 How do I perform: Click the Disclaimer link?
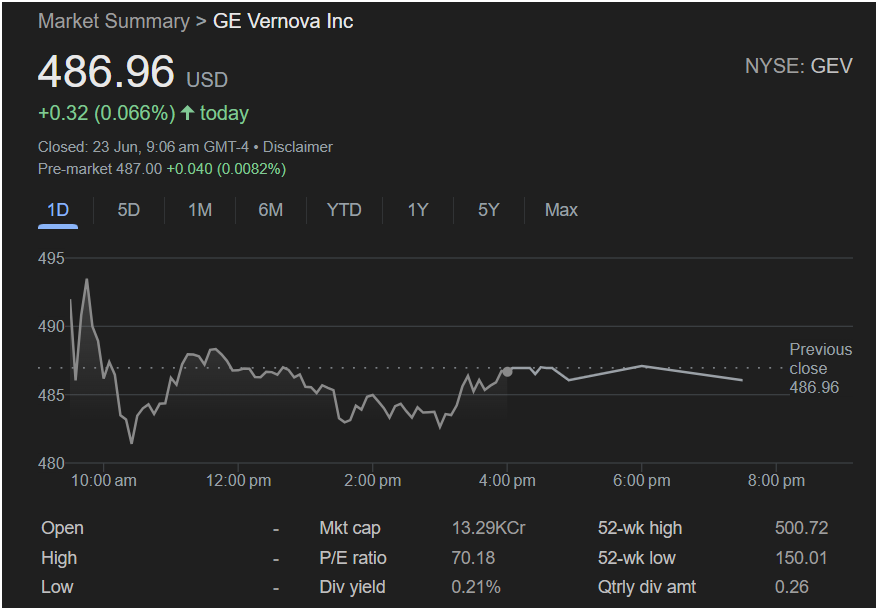click(298, 147)
